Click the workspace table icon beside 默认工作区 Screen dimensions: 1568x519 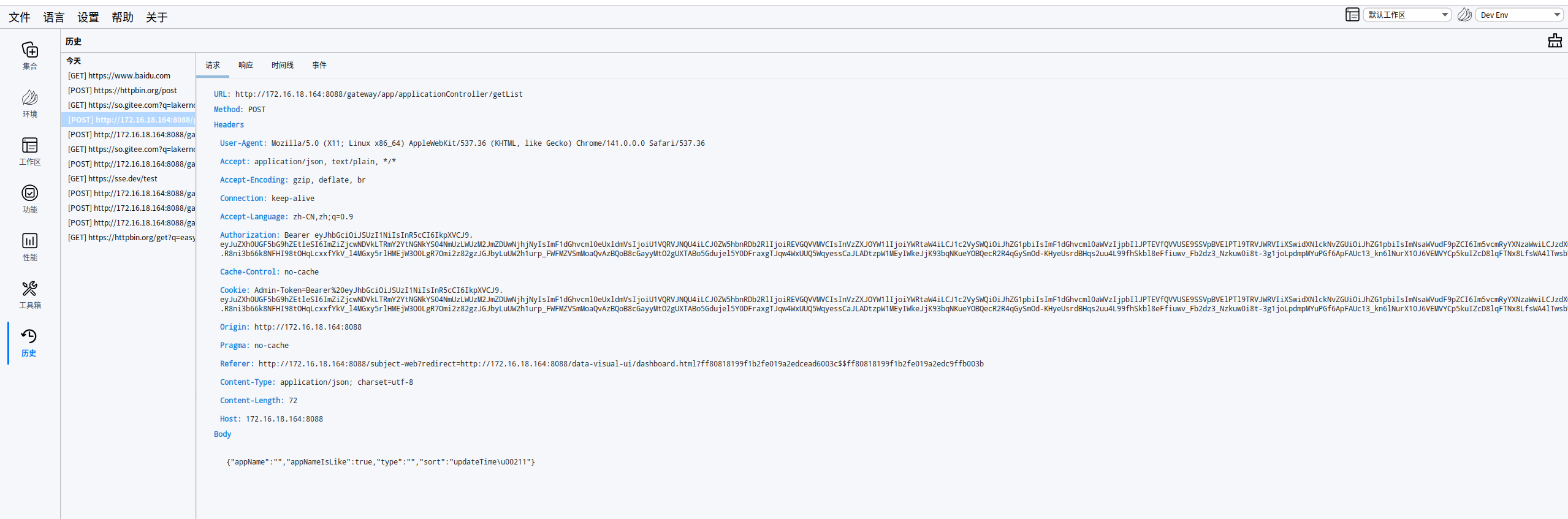click(x=1352, y=15)
